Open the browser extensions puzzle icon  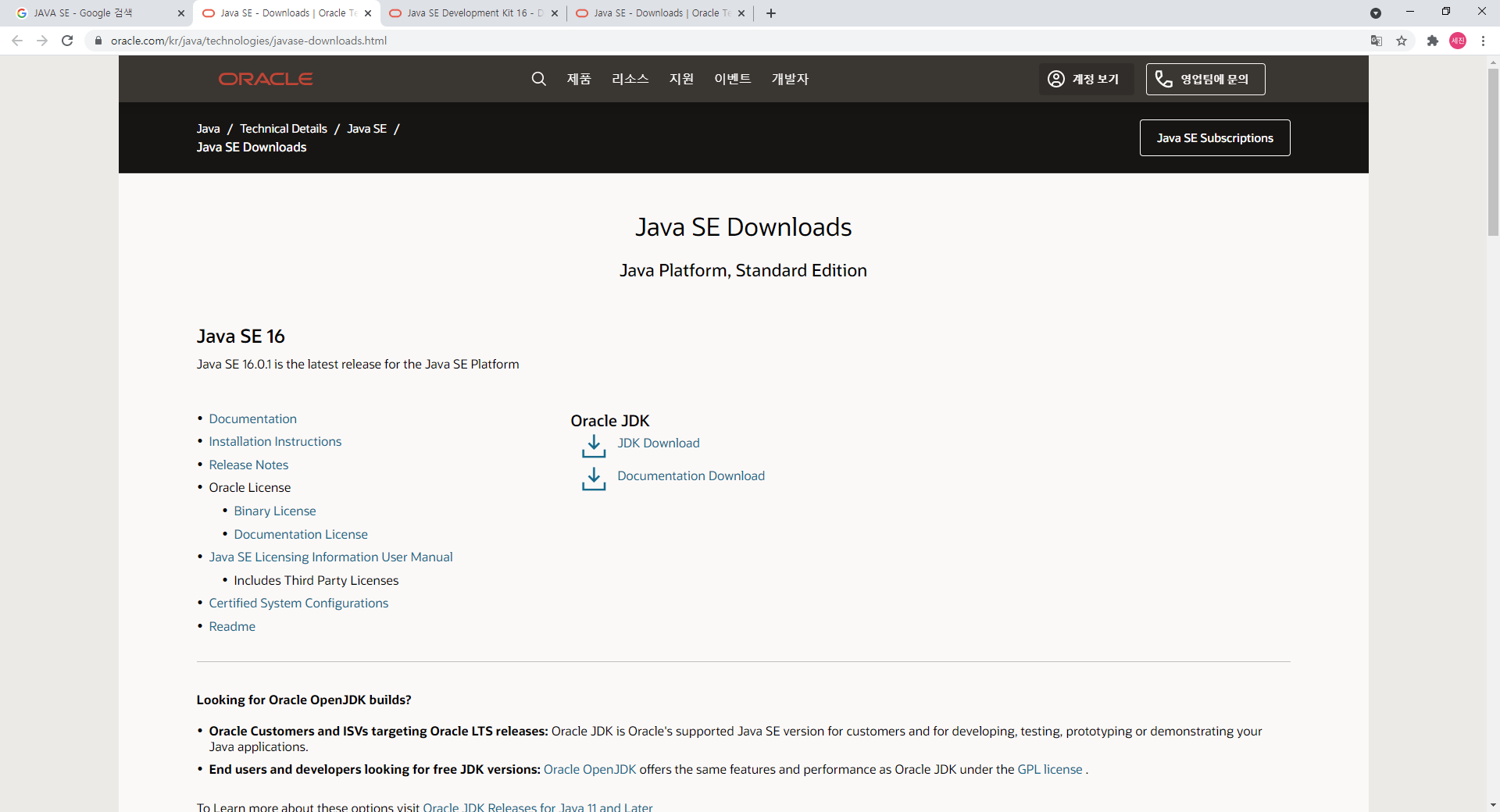click(x=1433, y=41)
